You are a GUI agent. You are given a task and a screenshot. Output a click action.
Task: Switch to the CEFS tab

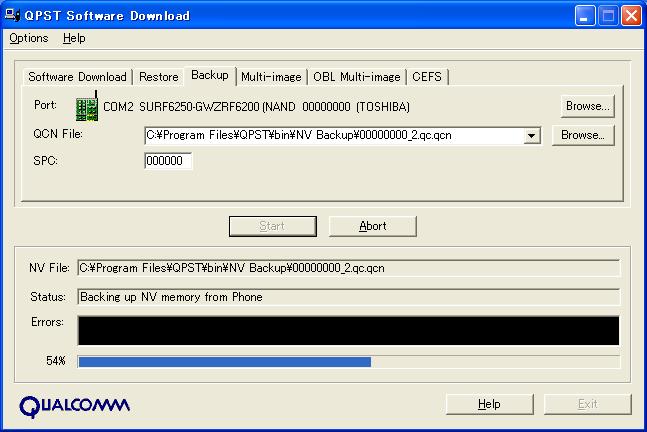(x=427, y=77)
